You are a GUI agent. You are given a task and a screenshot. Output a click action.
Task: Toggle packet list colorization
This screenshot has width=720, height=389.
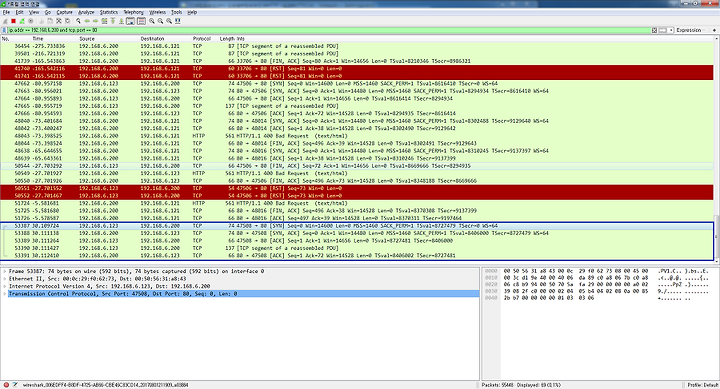point(141,21)
